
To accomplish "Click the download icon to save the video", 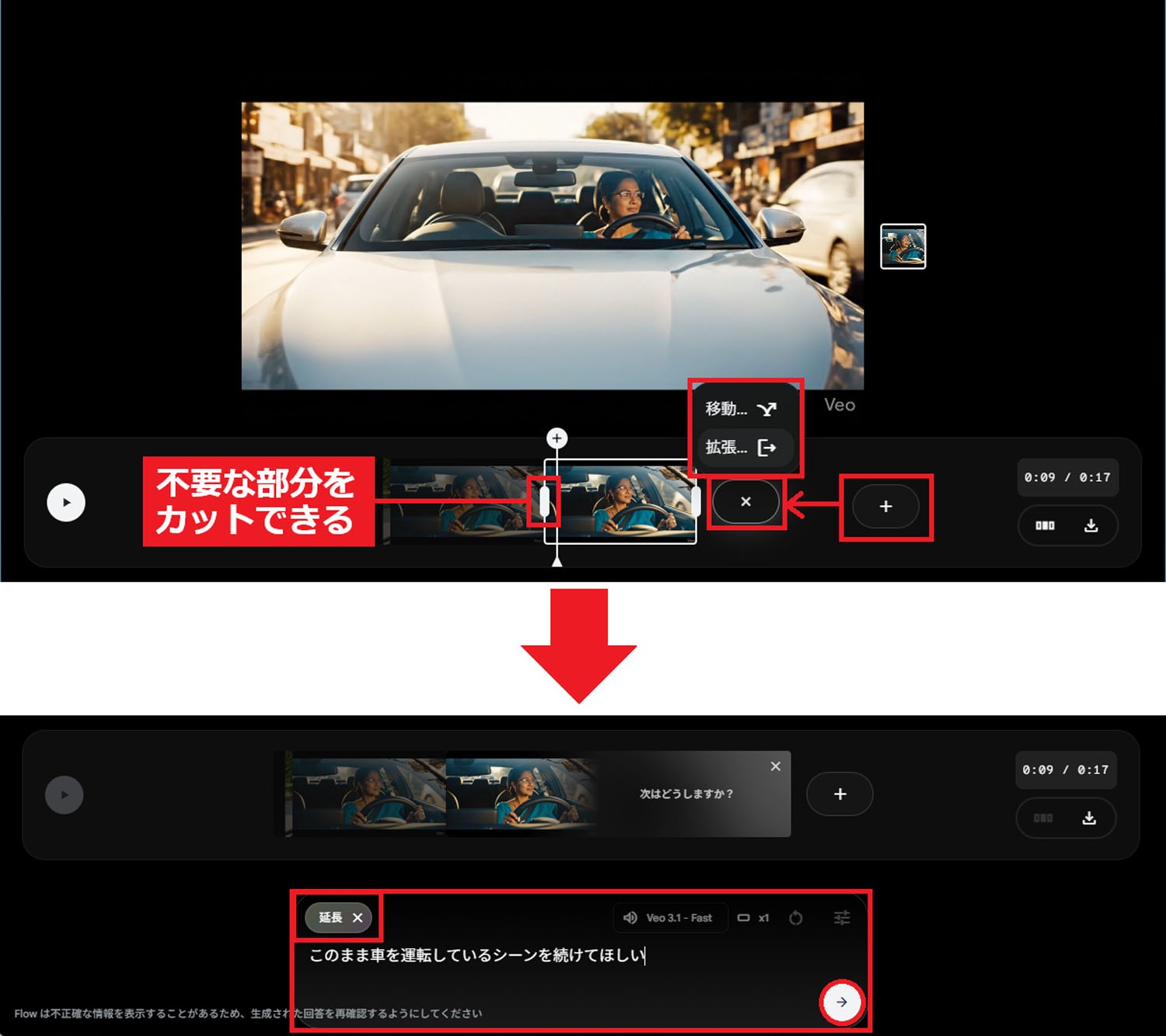I will click(x=1092, y=525).
